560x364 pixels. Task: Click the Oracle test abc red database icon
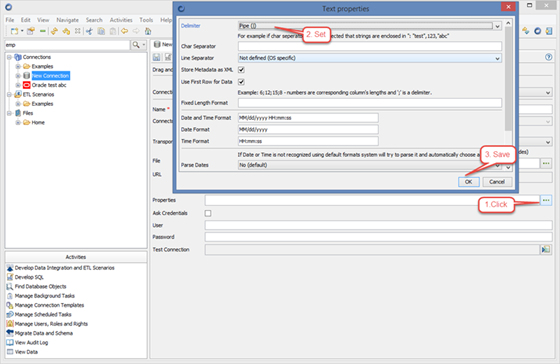pyautogui.click(x=26, y=85)
